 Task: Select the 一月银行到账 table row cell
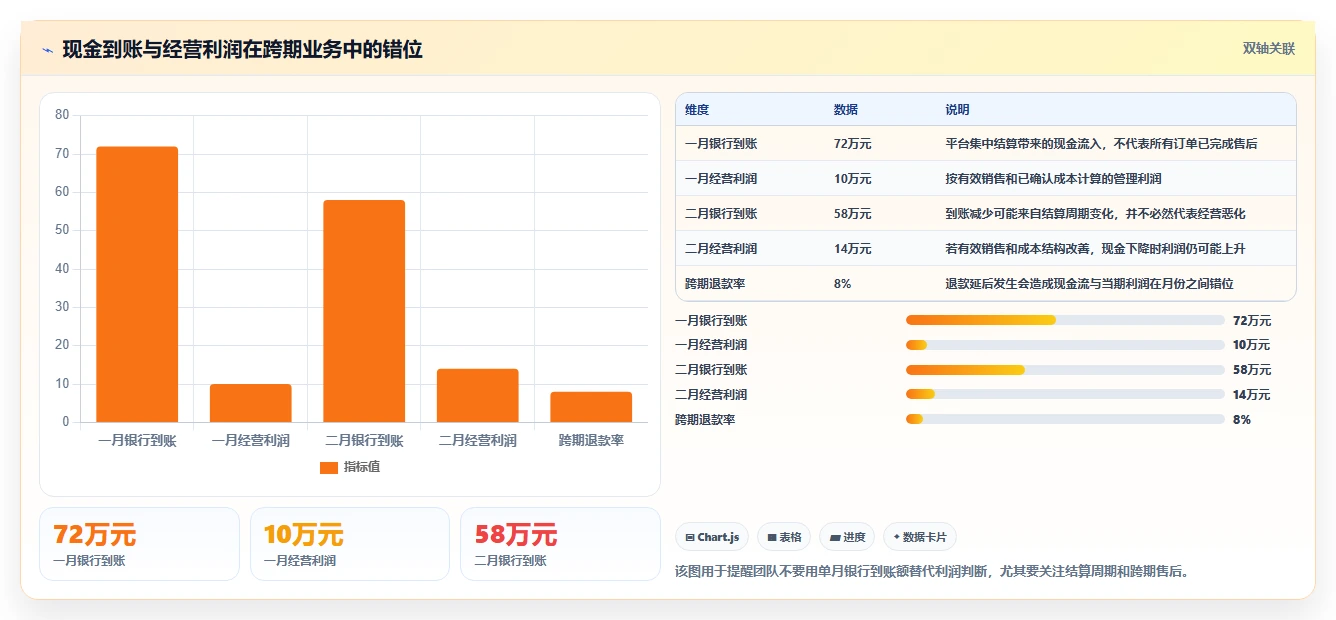(x=721, y=144)
